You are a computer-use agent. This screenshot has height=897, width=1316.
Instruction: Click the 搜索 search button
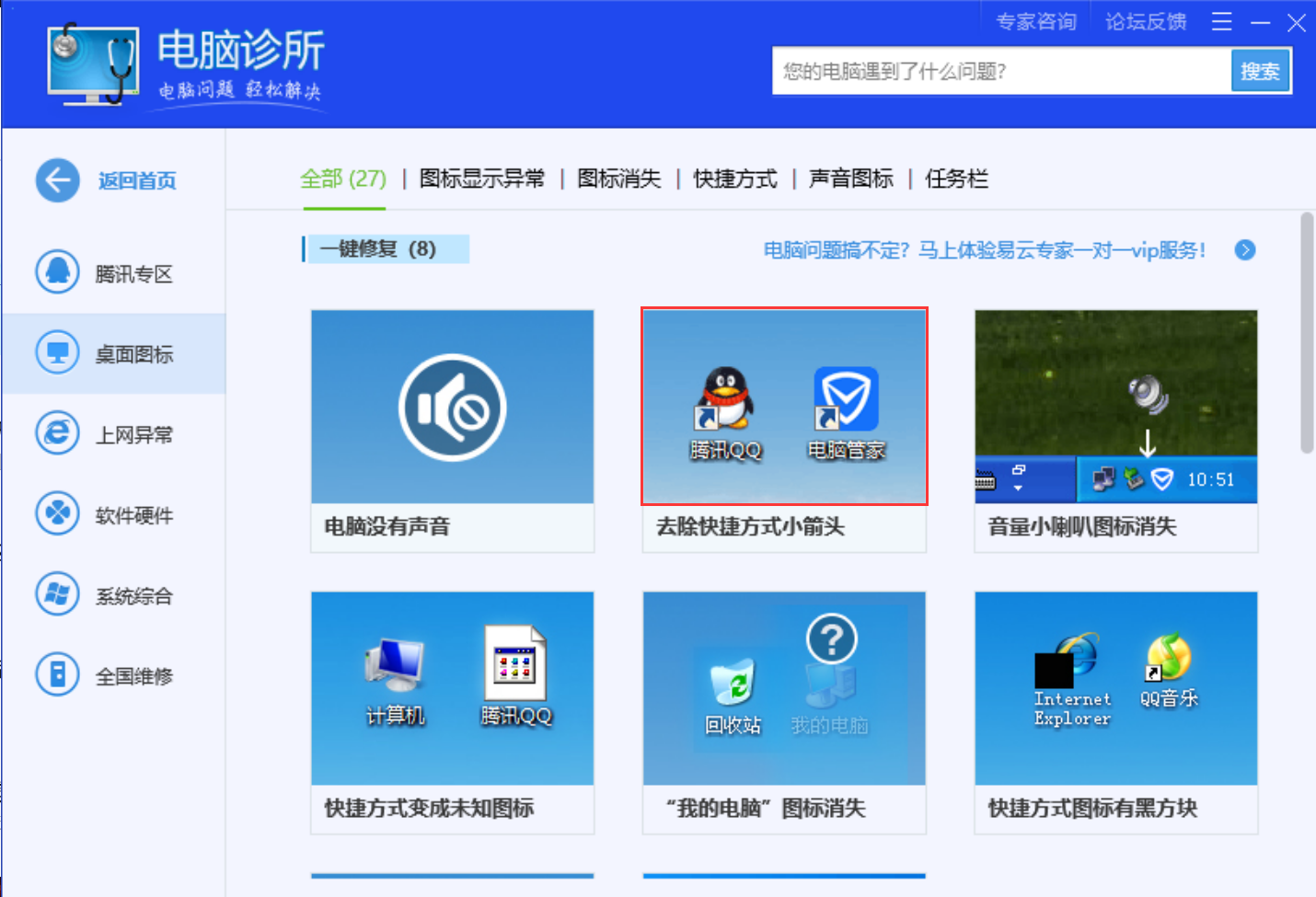coord(1261,71)
